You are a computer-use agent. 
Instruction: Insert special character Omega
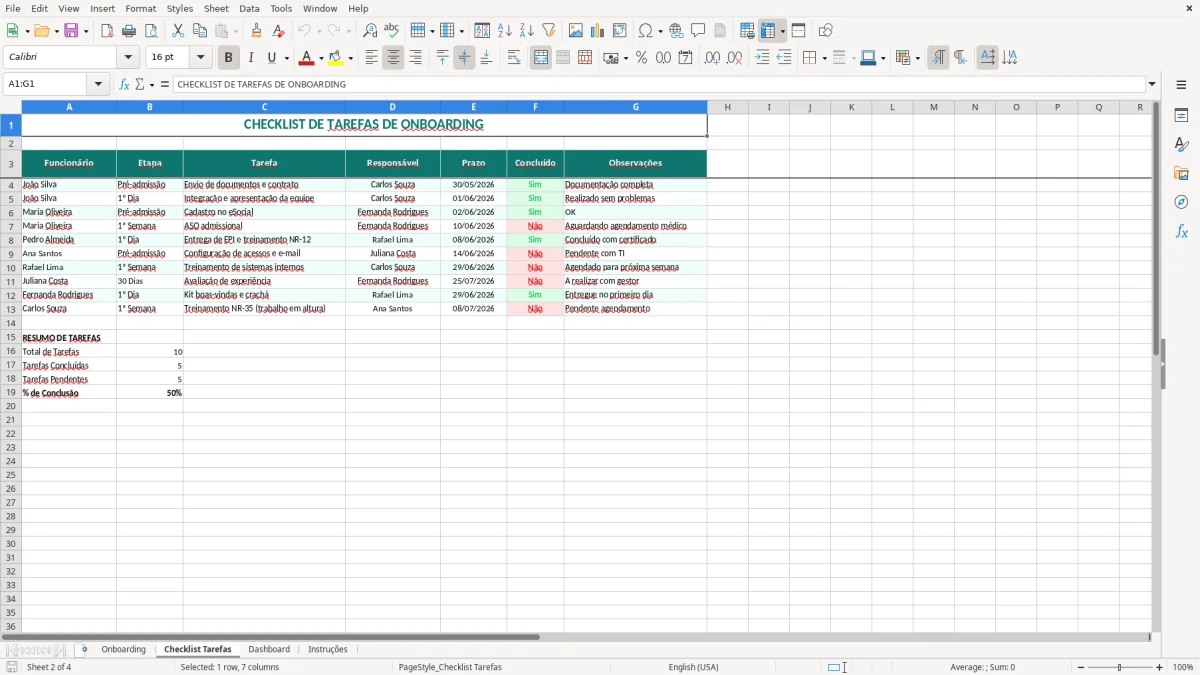point(645,31)
